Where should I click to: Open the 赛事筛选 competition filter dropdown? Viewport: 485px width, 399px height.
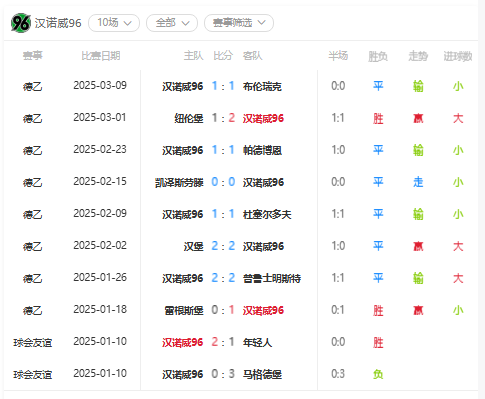[239, 23]
